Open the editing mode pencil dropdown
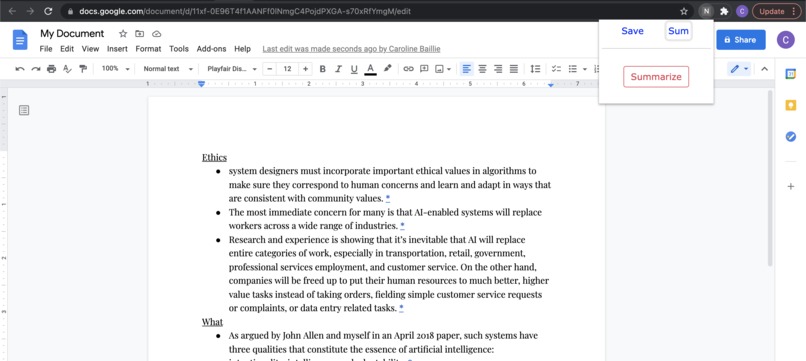This screenshot has width=806, height=361. (739, 68)
